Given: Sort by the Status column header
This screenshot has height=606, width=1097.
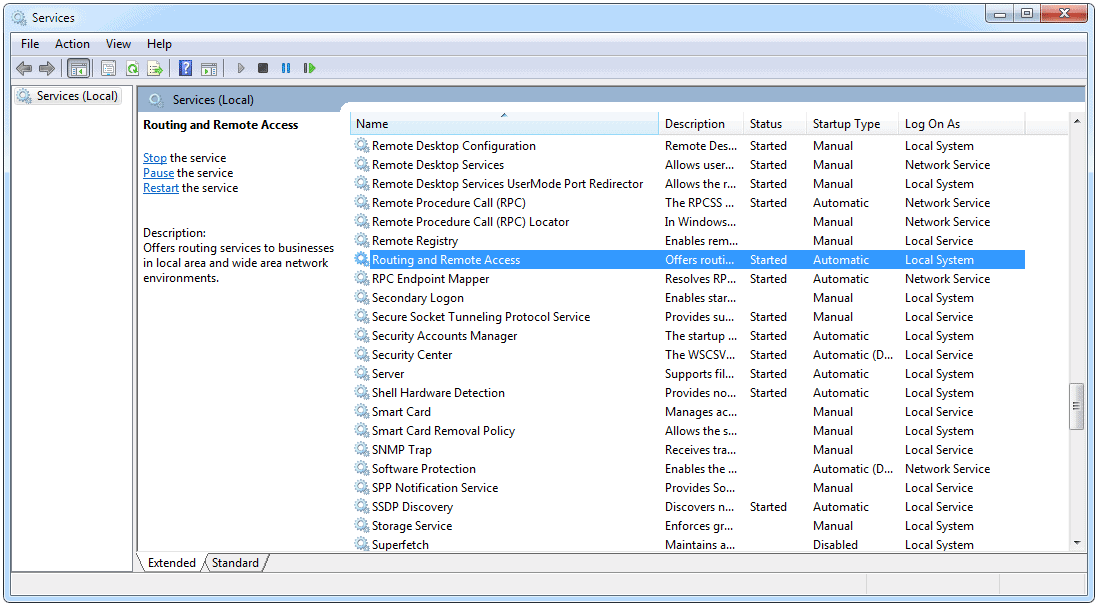Looking at the screenshot, I should [x=775, y=124].
